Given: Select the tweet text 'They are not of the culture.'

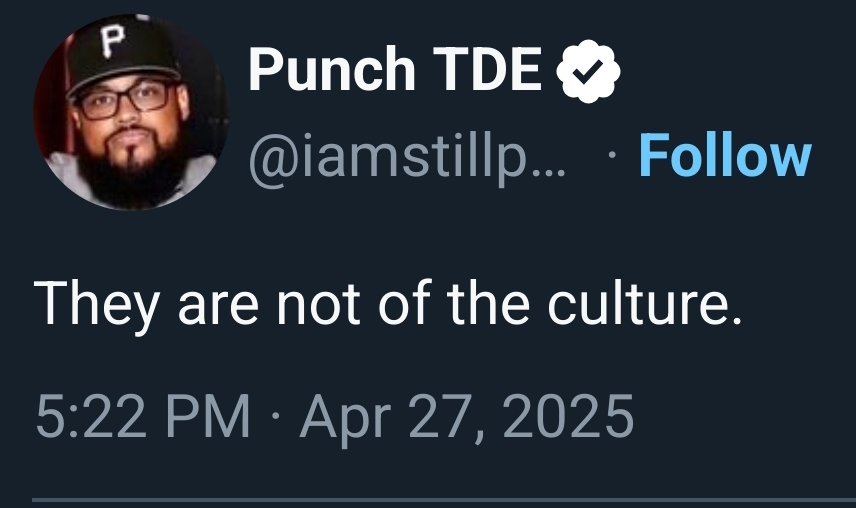Looking at the screenshot, I should [389, 304].
